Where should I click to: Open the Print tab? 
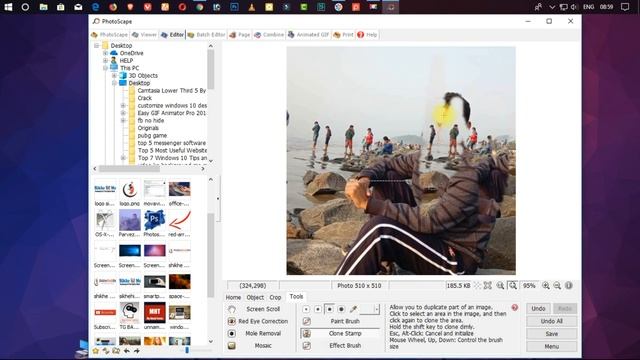click(343, 35)
